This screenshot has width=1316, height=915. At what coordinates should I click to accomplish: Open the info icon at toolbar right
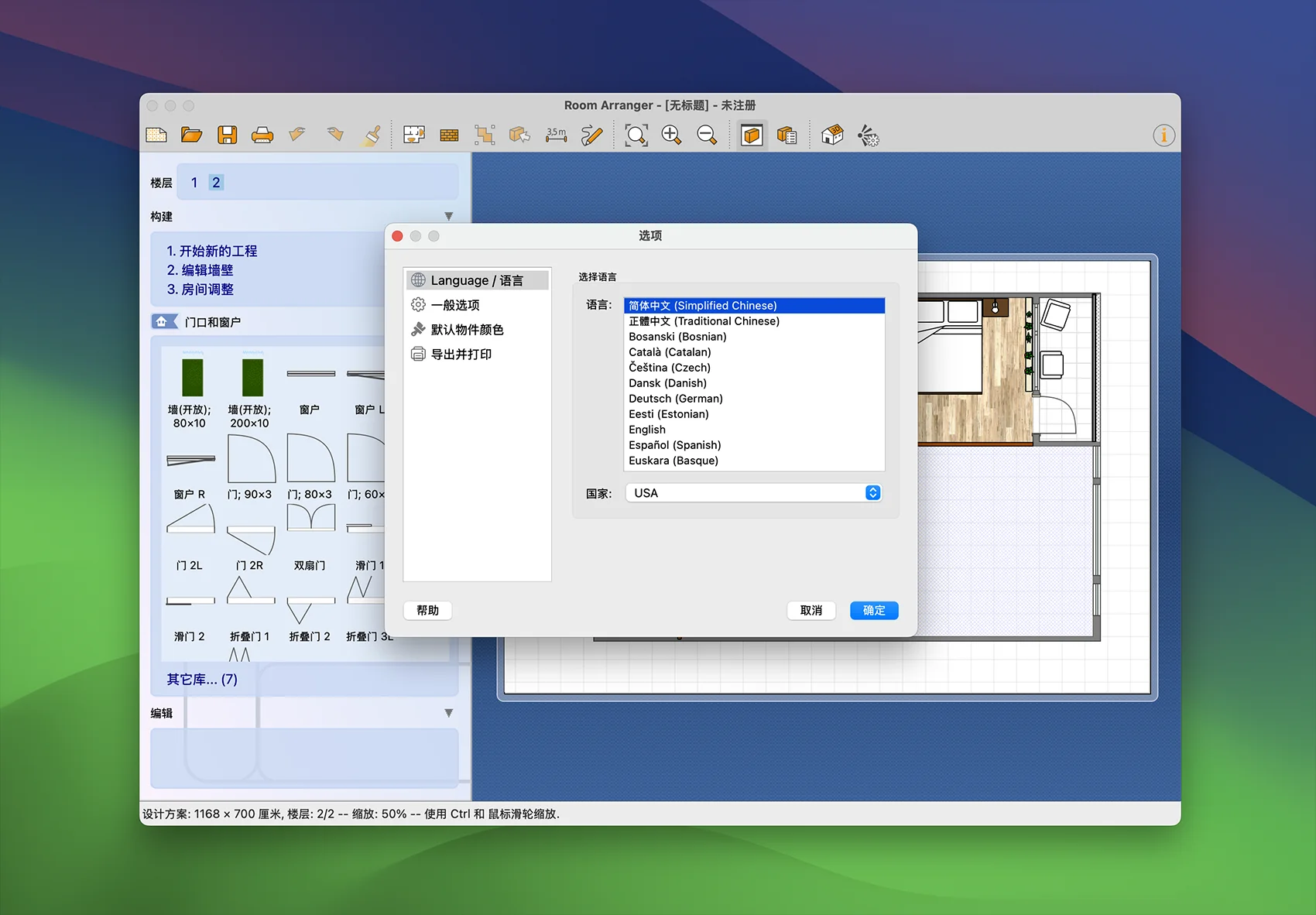pyautogui.click(x=1163, y=135)
